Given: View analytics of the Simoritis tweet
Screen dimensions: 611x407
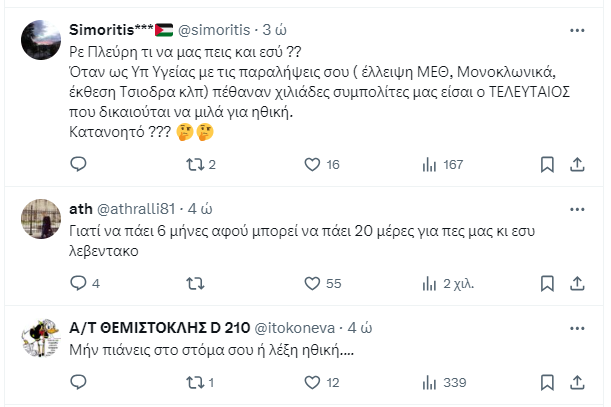Looking at the screenshot, I should [x=431, y=164].
